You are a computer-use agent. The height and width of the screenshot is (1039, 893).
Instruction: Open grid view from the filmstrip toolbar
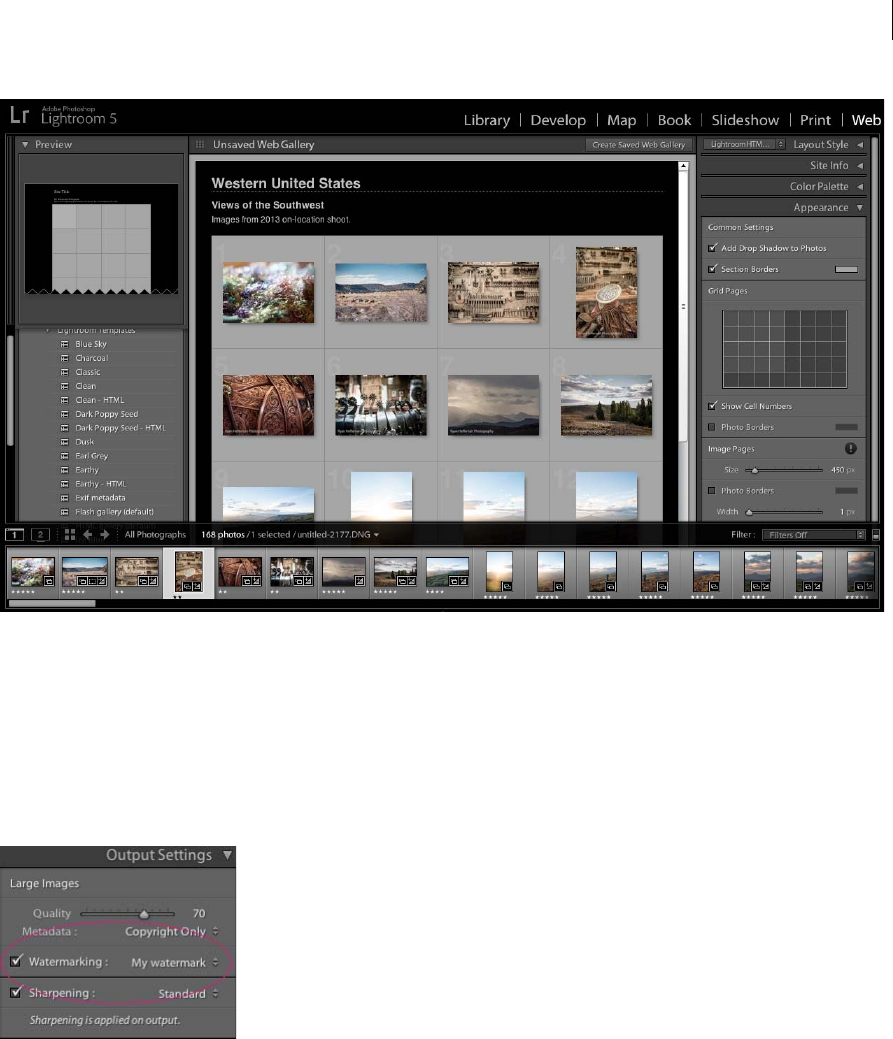[x=70, y=535]
